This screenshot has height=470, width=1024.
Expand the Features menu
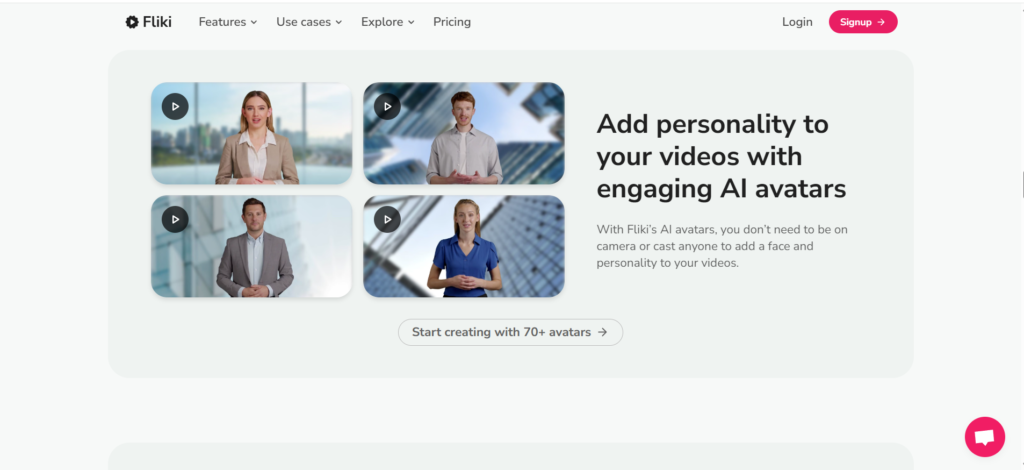(x=228, y=22)
